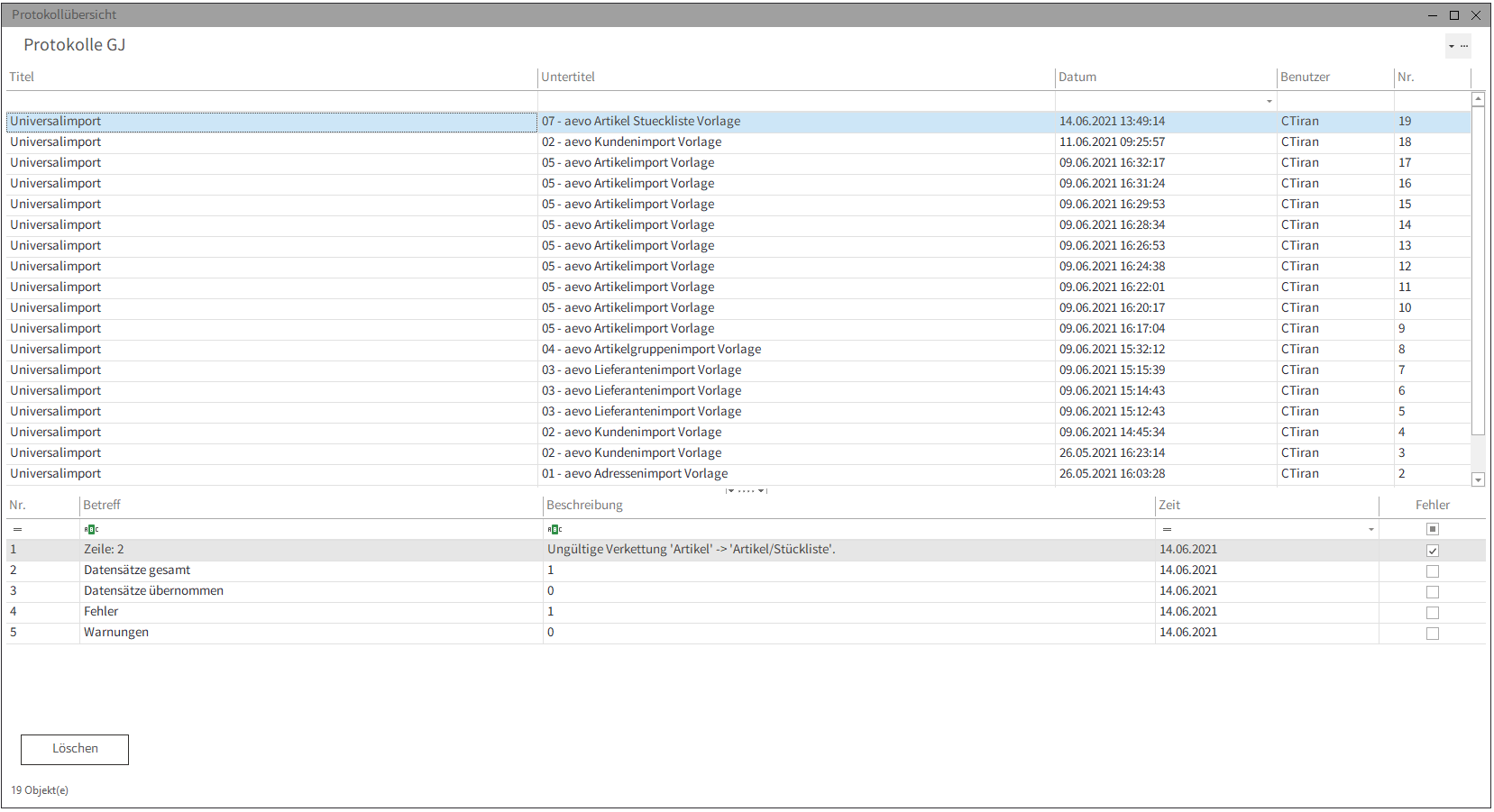Sort by the Benutzer column header
Screen dimensions: 1494x812
1335,78
